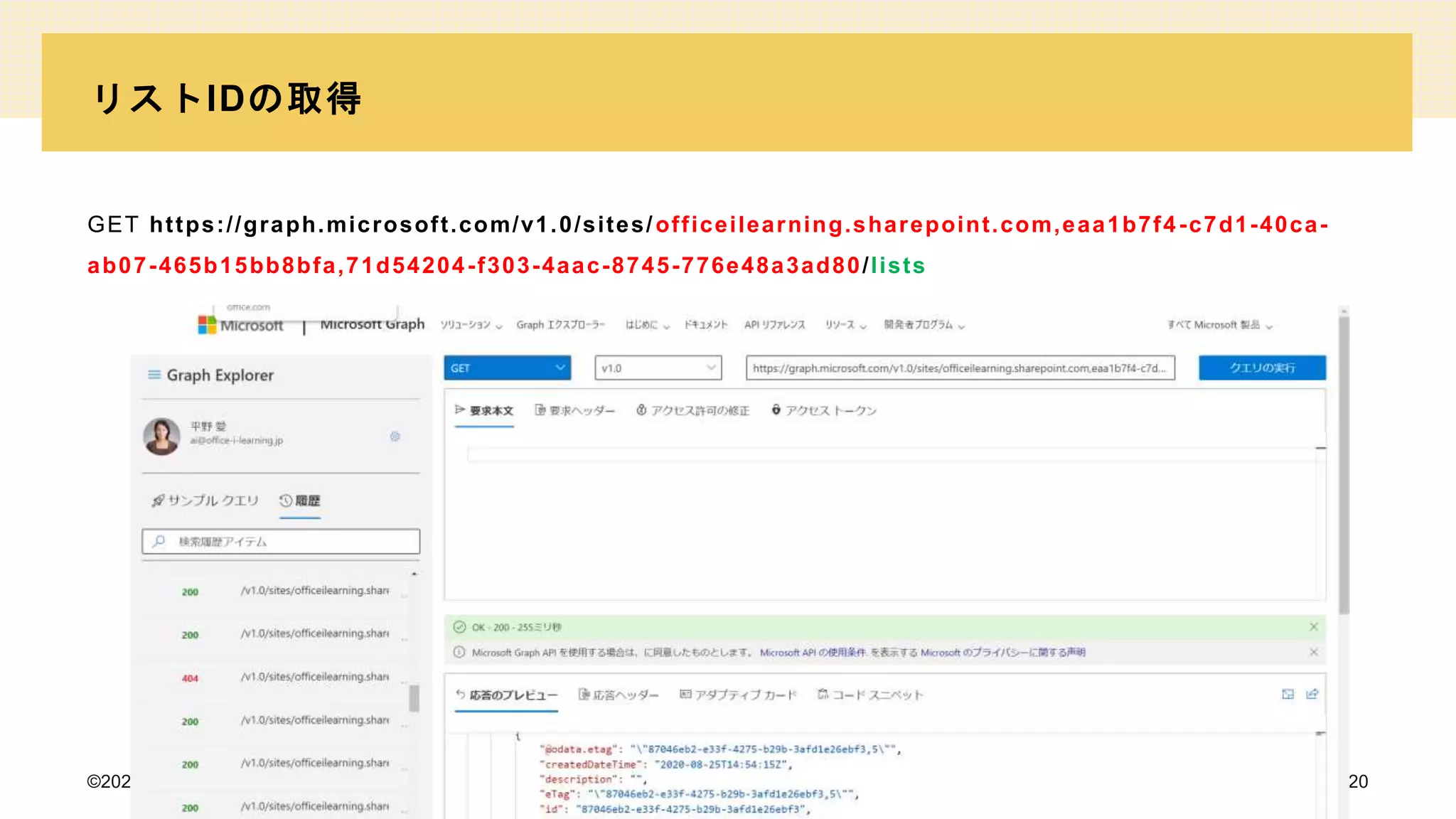
Task: Click the ai@office-i-learning.jp account email
Action: (236, 441)
